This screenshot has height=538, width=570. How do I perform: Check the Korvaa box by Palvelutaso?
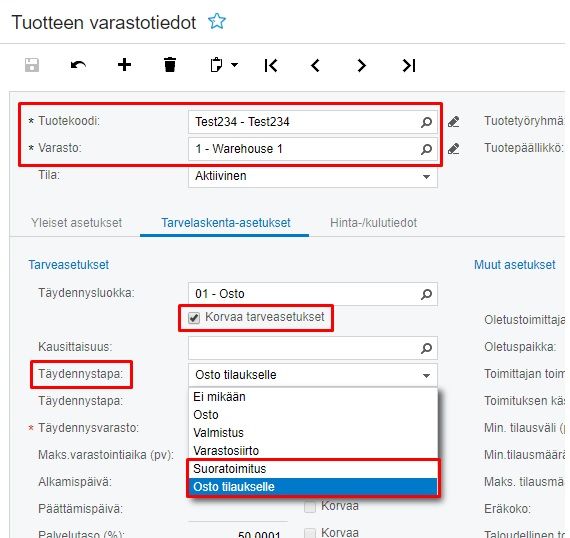(x=310, y=533)
